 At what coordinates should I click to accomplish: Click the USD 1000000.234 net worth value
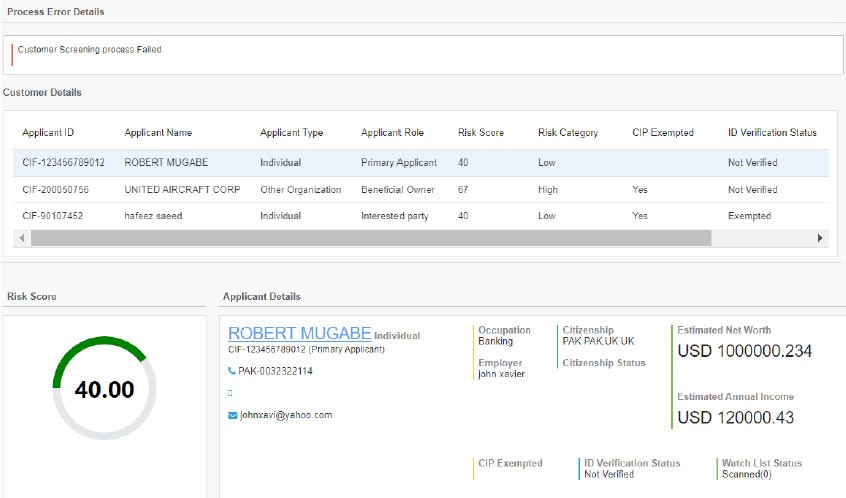coord(745,351)
